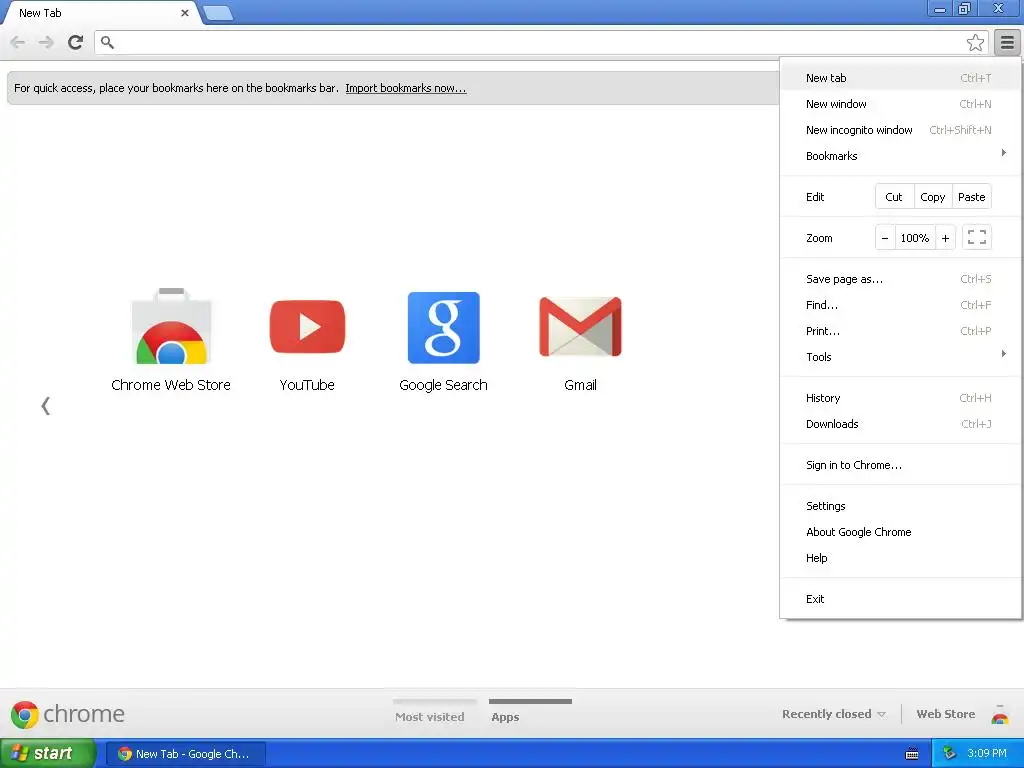The height and width of the screenshot is (768, 1024).
Task: Choose New window from the menu
Action: [900, 104]
